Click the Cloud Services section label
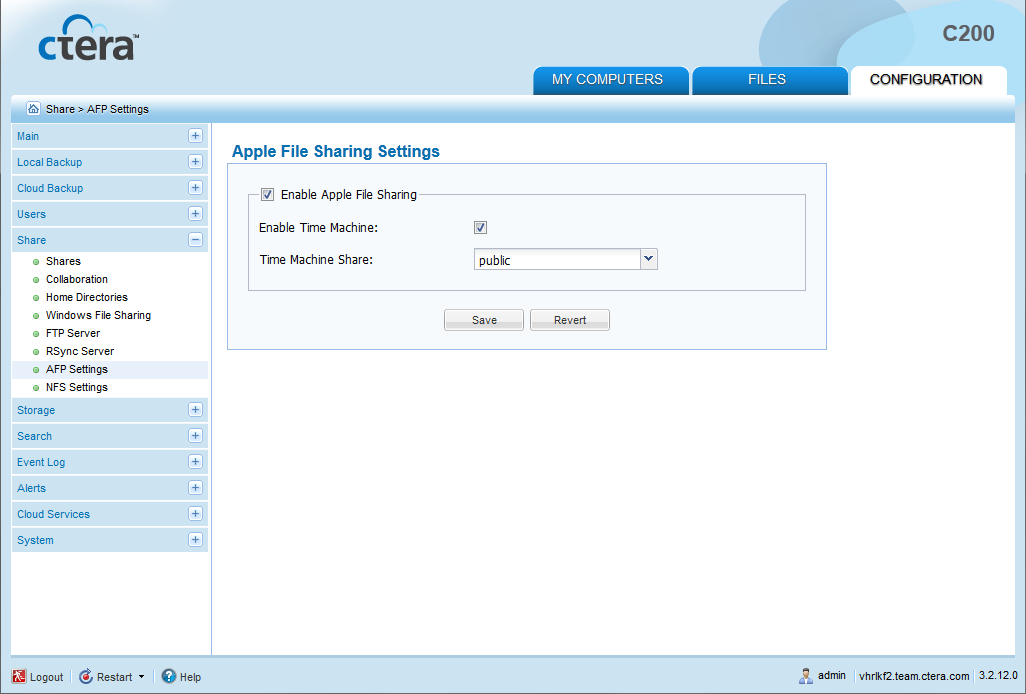Viewport: 1026px width, 694px height. pos(54,514)
